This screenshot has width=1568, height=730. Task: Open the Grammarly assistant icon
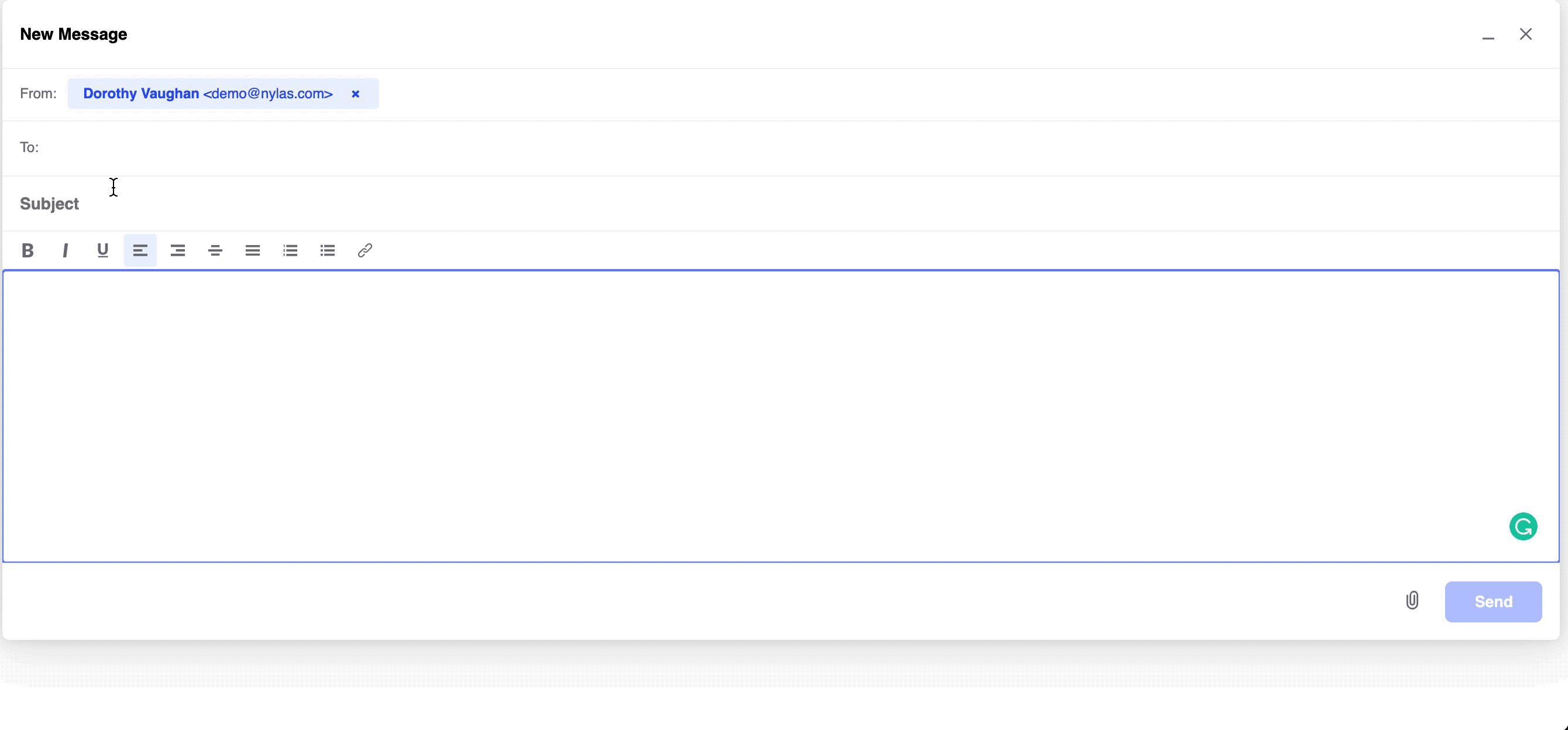point(1523,526)
